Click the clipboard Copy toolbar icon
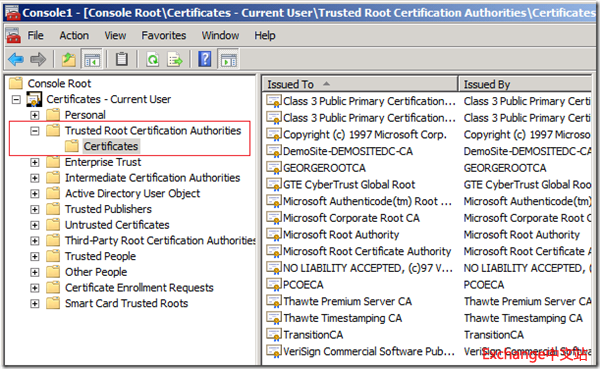The height and width of the screenshot is (369, 600). [x=122, y=59]
